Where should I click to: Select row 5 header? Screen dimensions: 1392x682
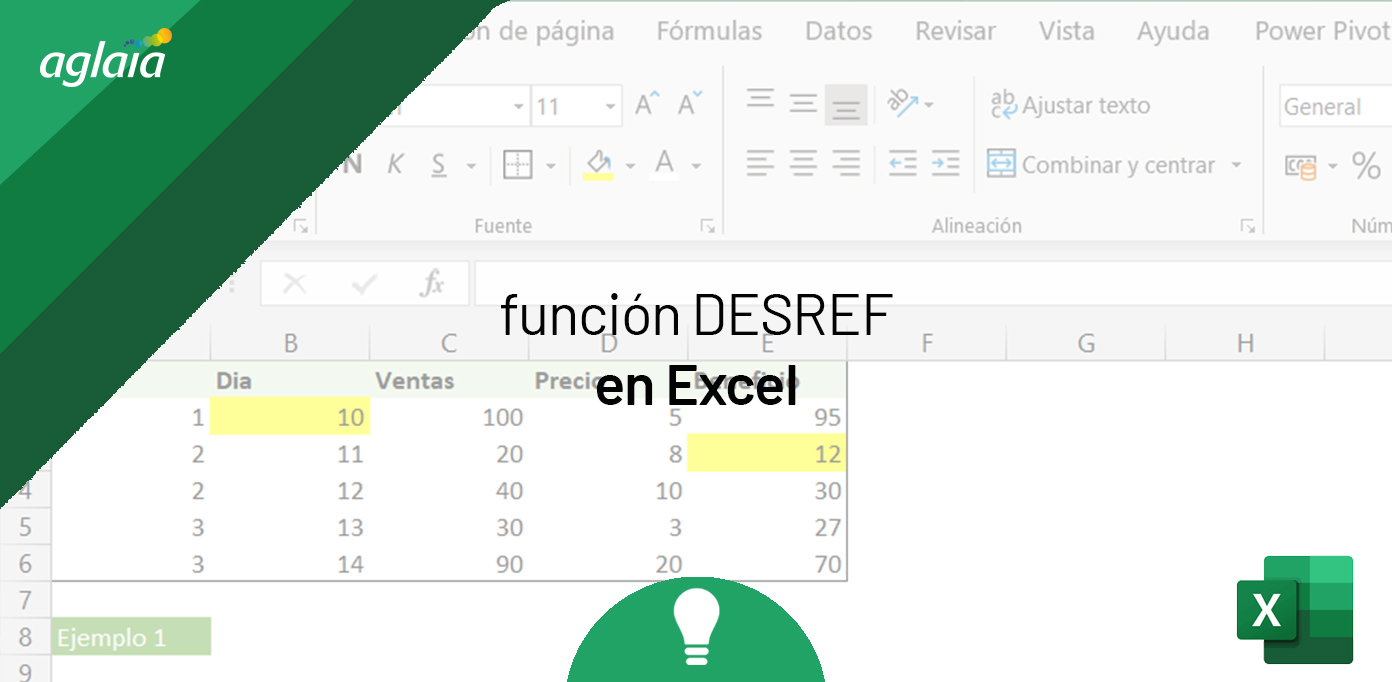[x=25, y=527]
